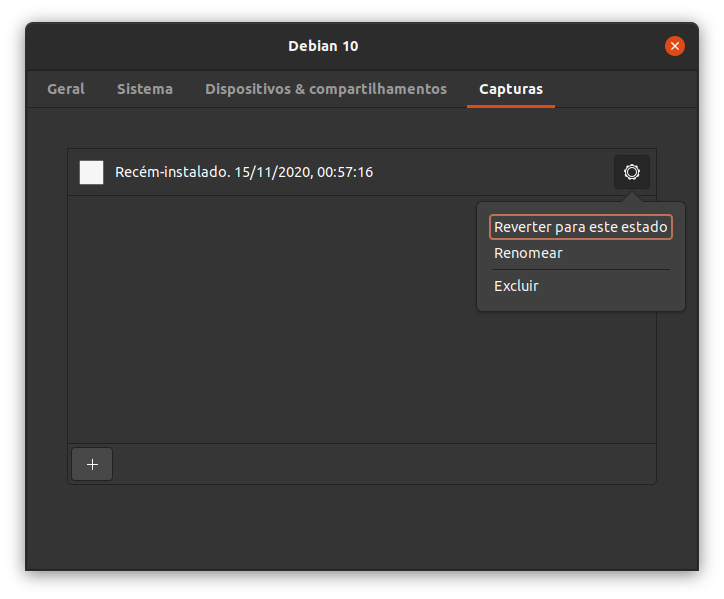Choose Excluir to delete the snapshot
Image resolution: width=724 pixels, height=599 pixels.
(x=516, y=286)
